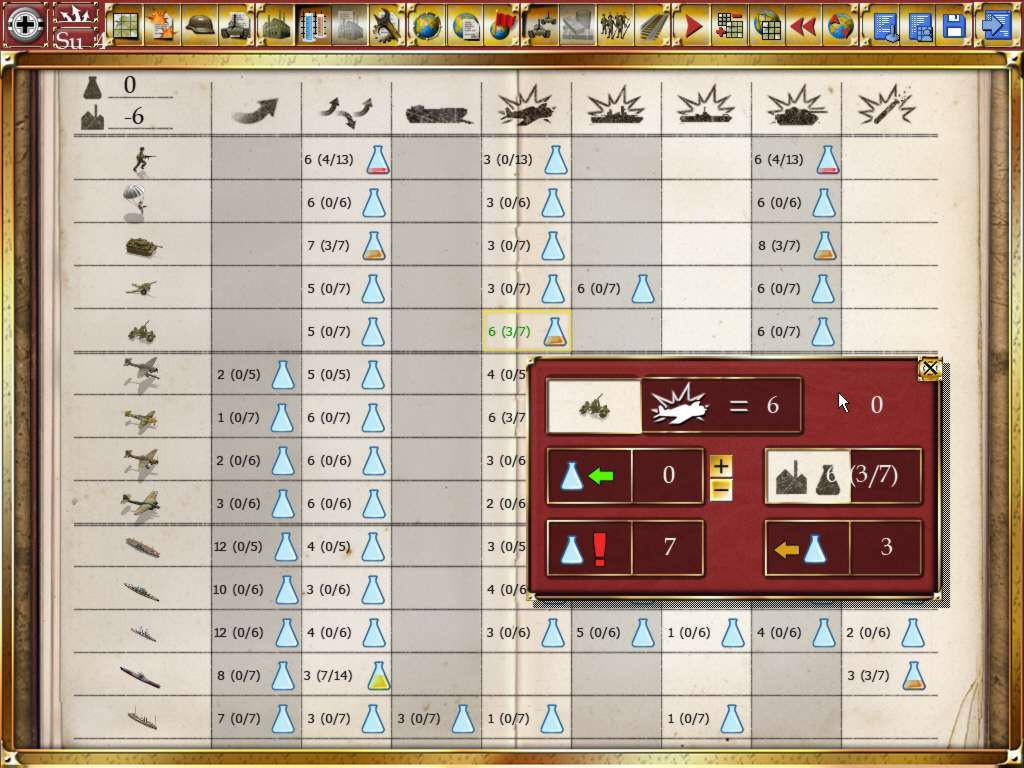This screenshot has width=1024, height=768.
Task: Click the steel helmet icon
Action: (x=200, y=25)
